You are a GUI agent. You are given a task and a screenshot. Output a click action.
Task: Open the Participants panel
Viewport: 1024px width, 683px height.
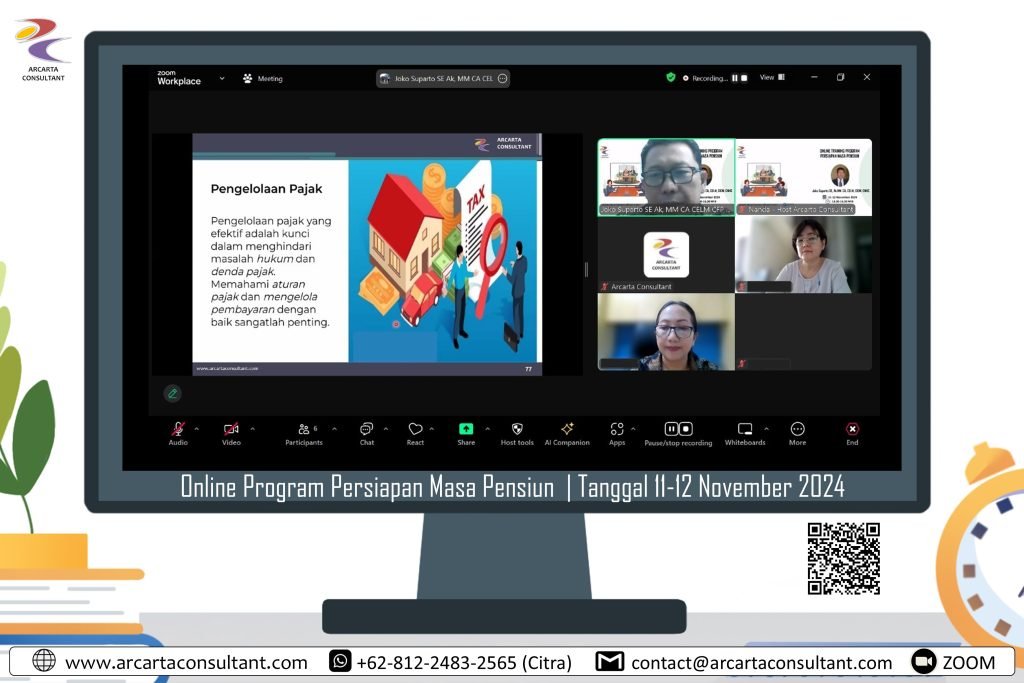click(304, 429)
